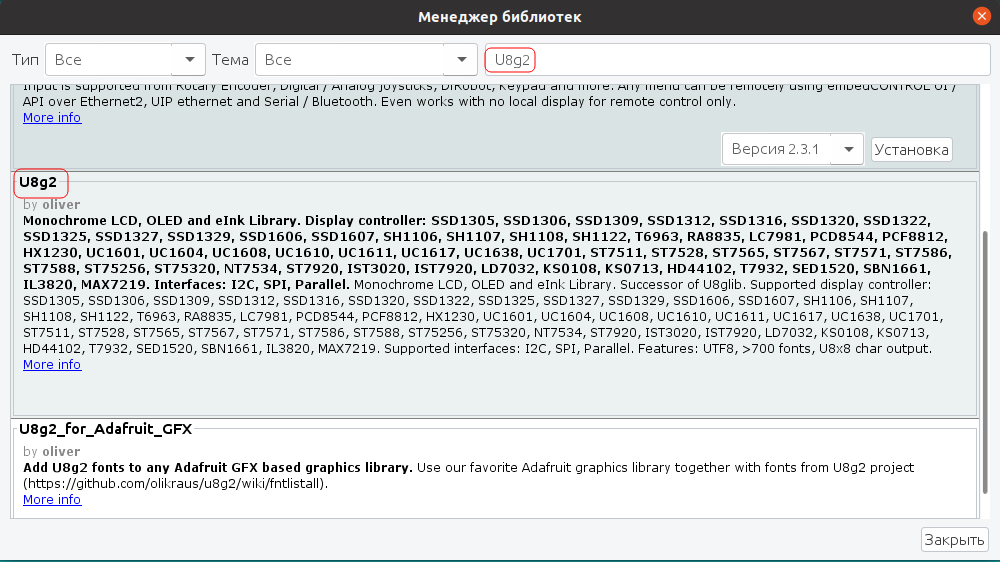Select the U8g2_for_Adafruit_GFX library entry title
1000x562 pixels.
point(105,429)
